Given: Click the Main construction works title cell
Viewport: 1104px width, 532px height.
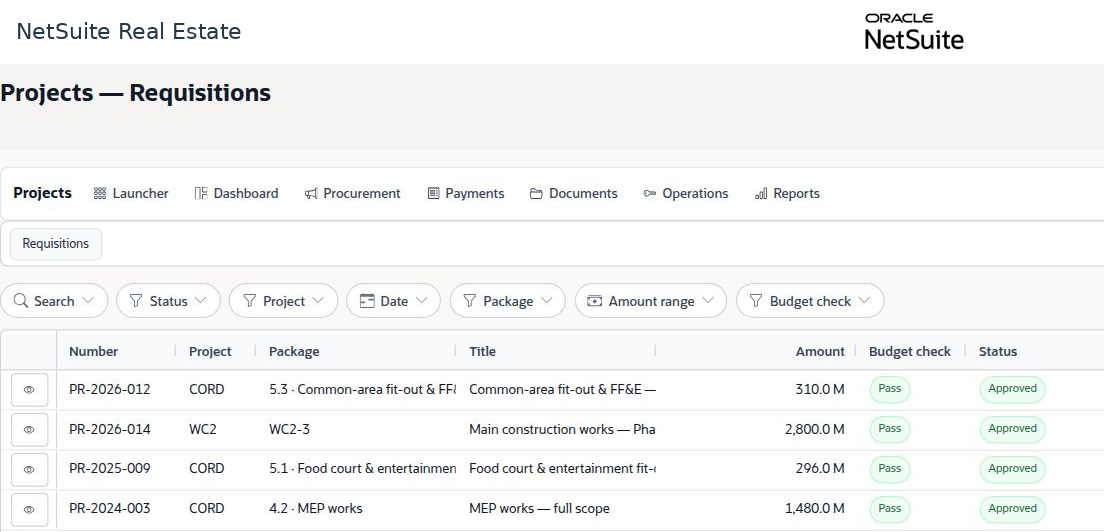Looking at the screenshot, I should 562,429.
